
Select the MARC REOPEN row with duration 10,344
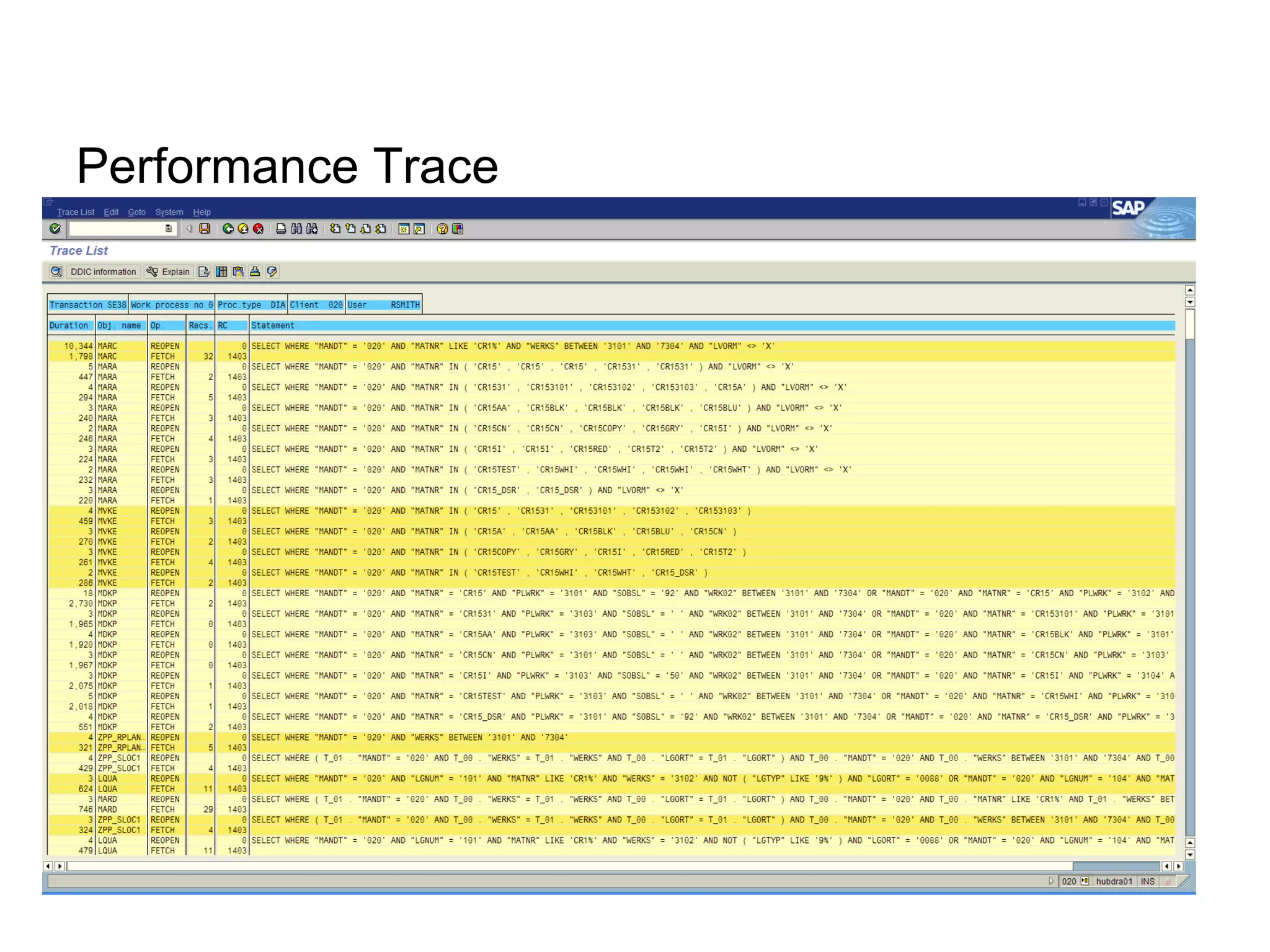tap(611, 346)
